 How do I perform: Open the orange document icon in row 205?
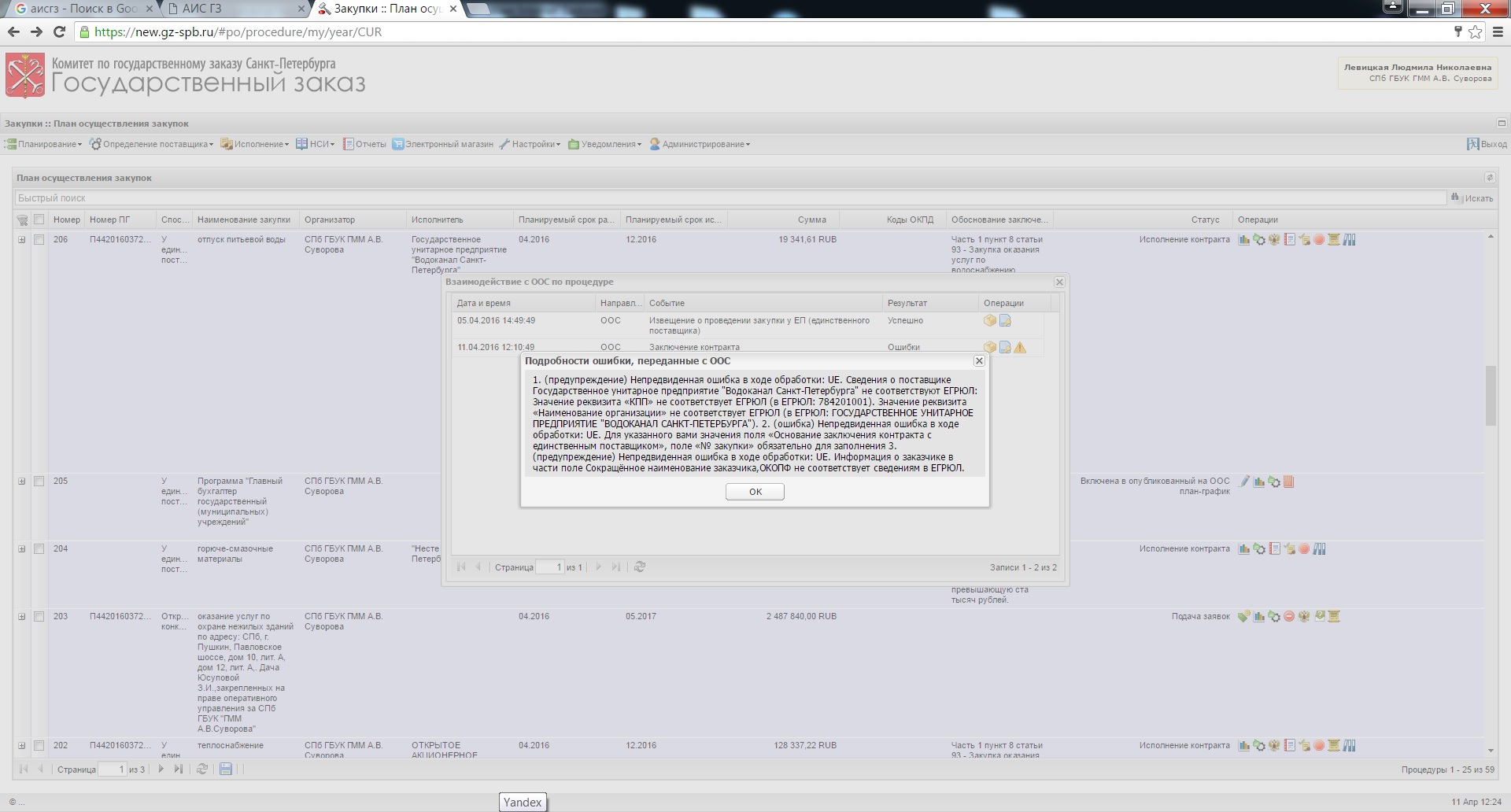pos(1289,482)
